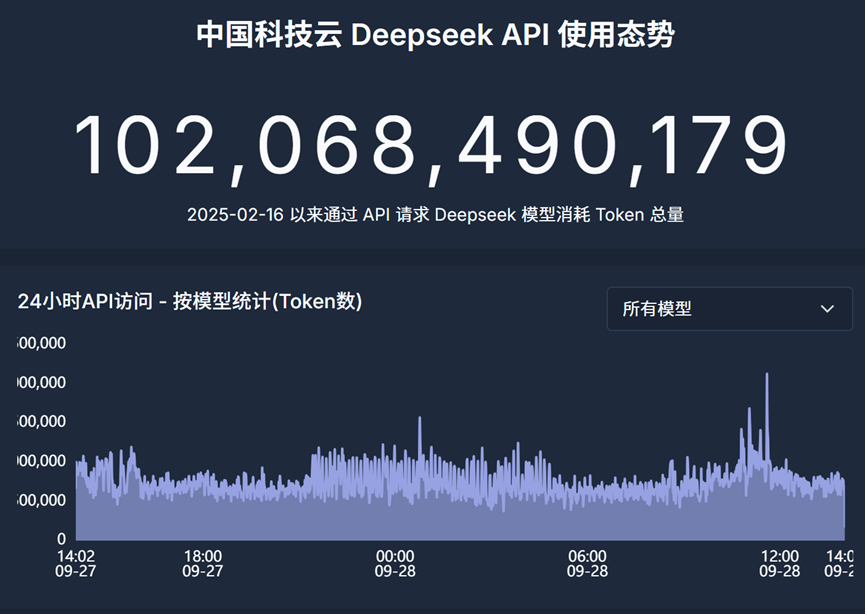Click the subtitle beginning with 2025-02-16
The width and height of the screenshot is (865, 614).
pyautogui.click(x=435, y=215)
